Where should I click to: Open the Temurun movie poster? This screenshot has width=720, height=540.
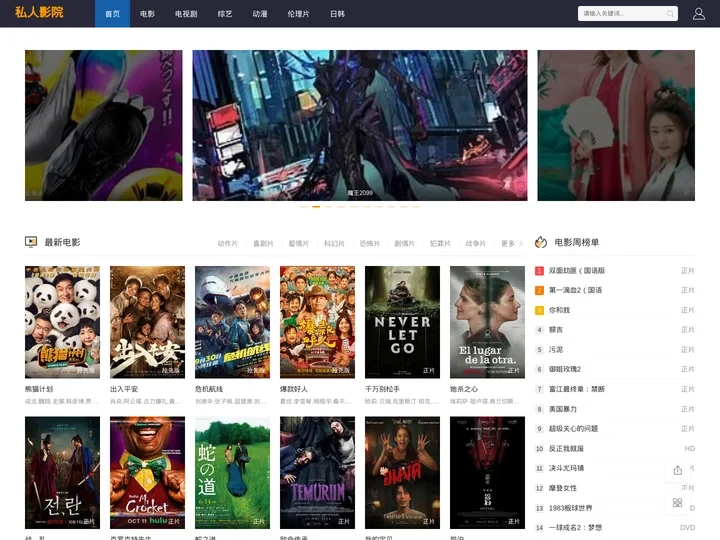pos(317,472)
